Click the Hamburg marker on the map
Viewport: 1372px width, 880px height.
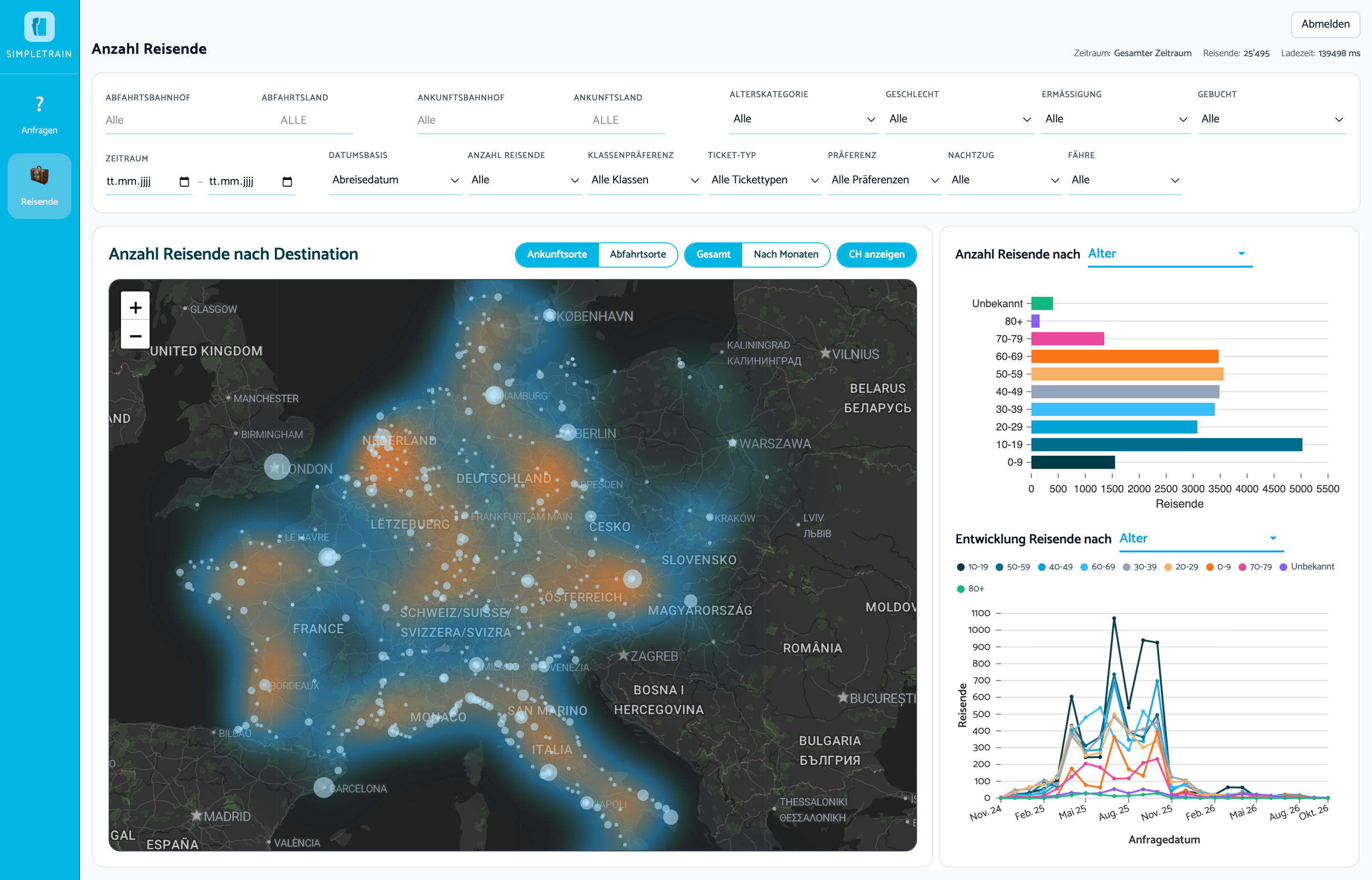pos(494,395)
